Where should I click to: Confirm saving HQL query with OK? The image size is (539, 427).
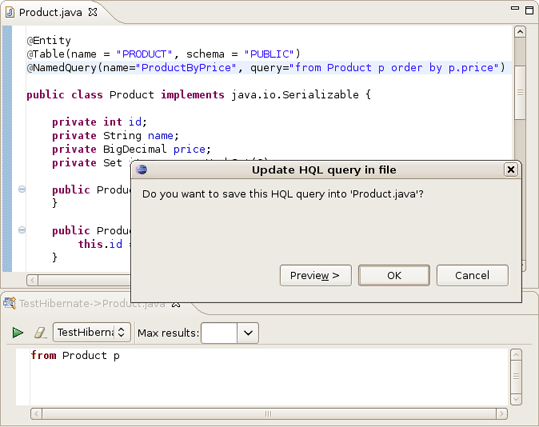[394, 275]
